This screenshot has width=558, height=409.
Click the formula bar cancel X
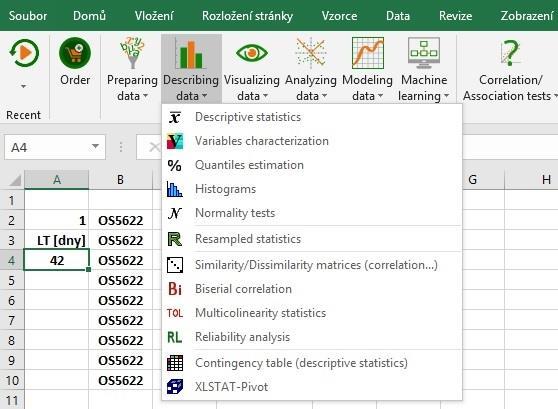154,147
